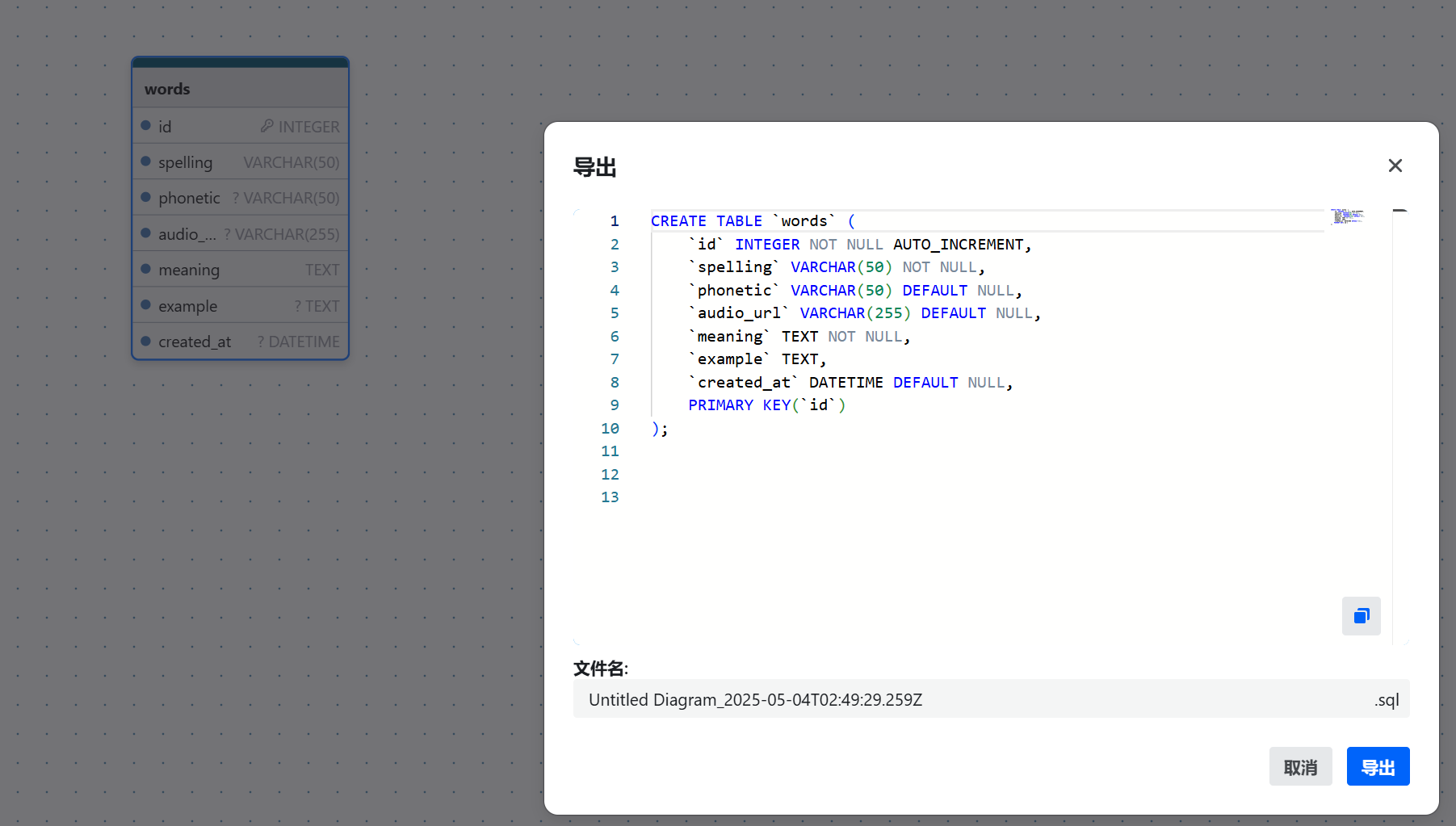Click the nullable marker on phonetic field
This screenshot has width=1456, height=826.
click(235, 197)
